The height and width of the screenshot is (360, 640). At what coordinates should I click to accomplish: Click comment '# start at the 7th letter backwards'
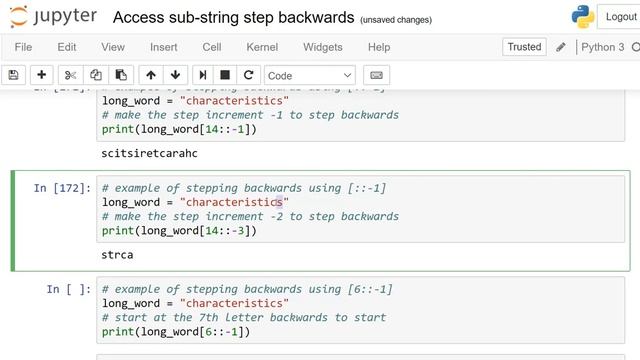pyautogui.click(x=215, y=318)
